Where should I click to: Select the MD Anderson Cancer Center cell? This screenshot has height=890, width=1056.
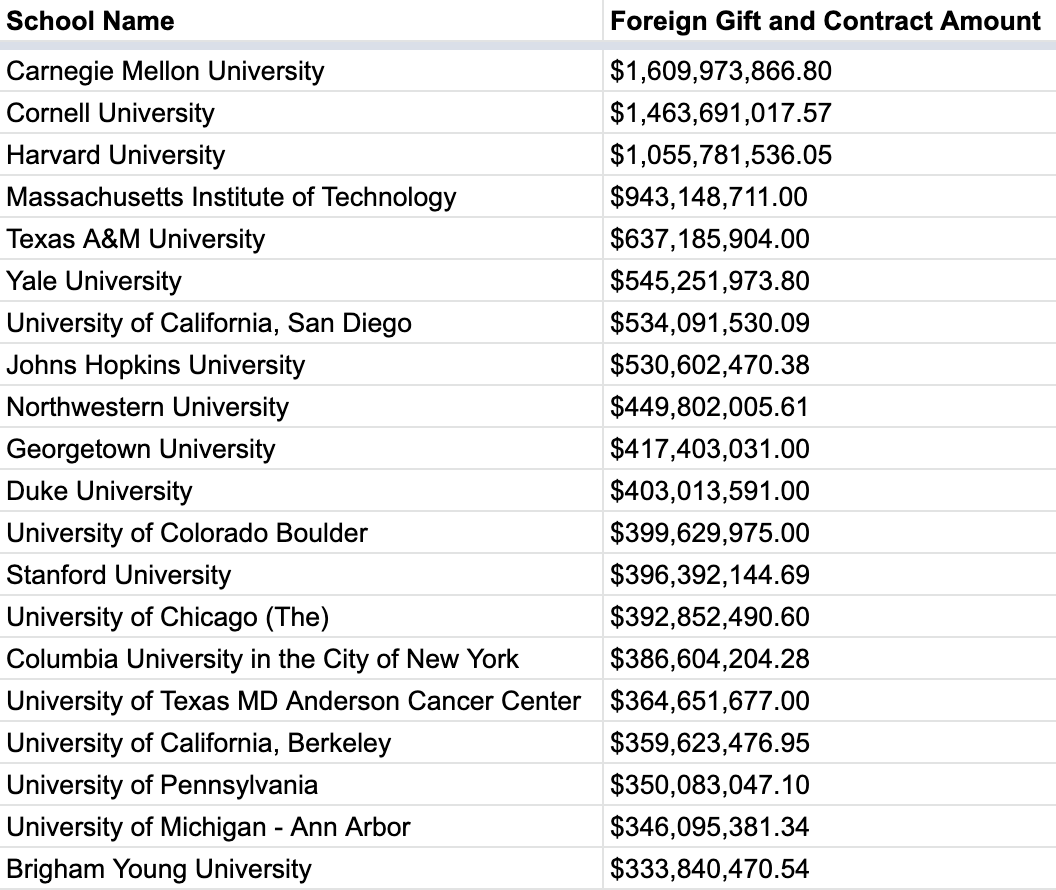coord(293,701)
